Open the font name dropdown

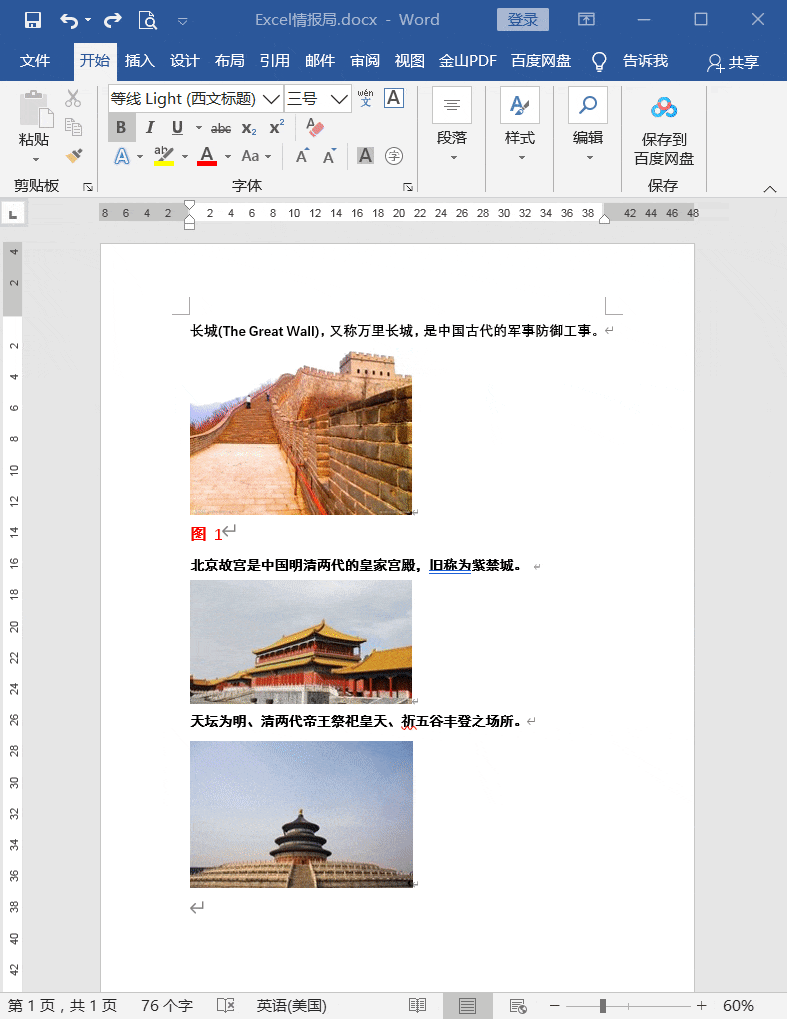(x=271, y=98)
